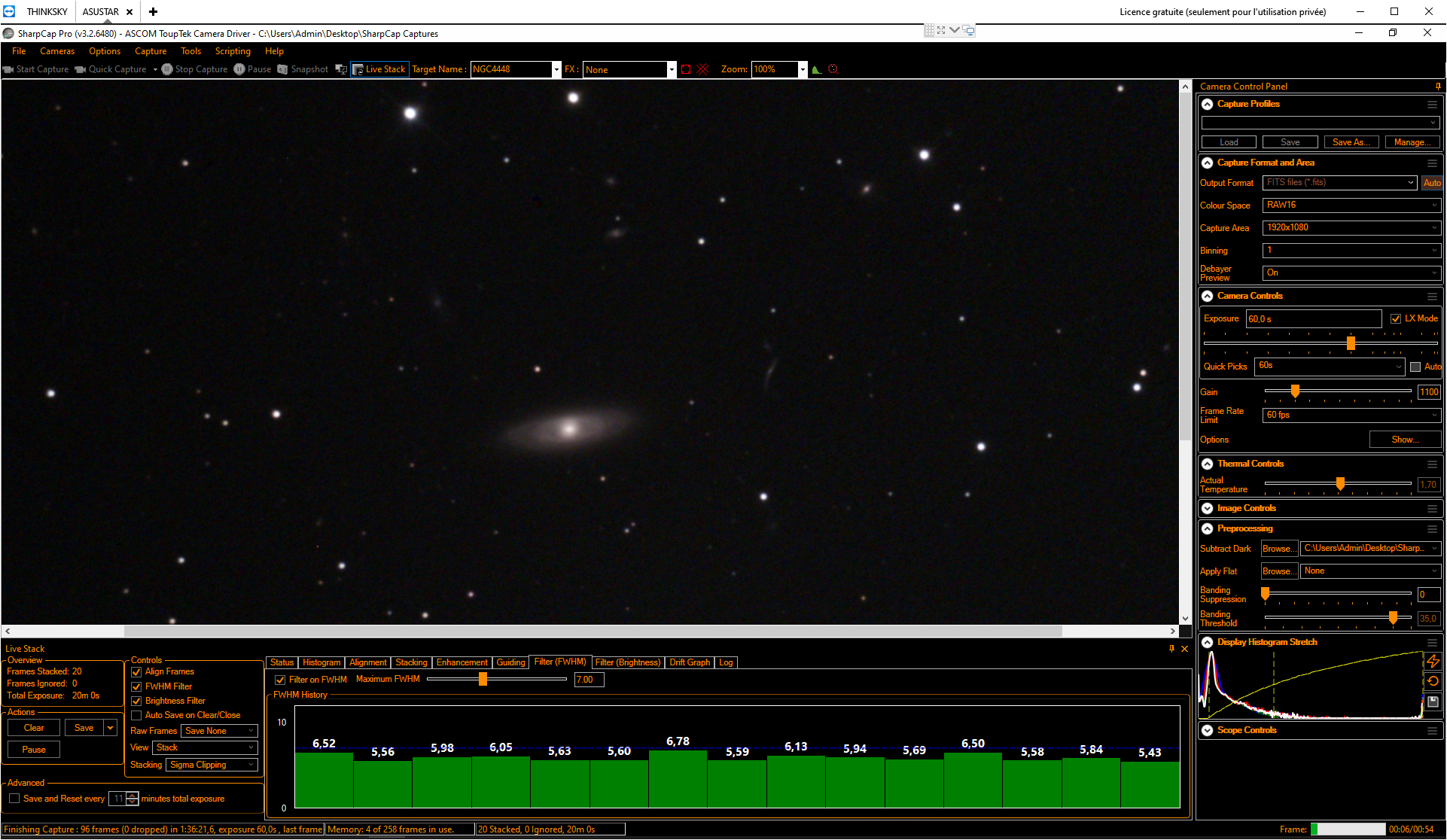Viewport: 1447px width, 840px height.
Task: Open the Camera Controls hamburger menu
Action: [1433, 297]
